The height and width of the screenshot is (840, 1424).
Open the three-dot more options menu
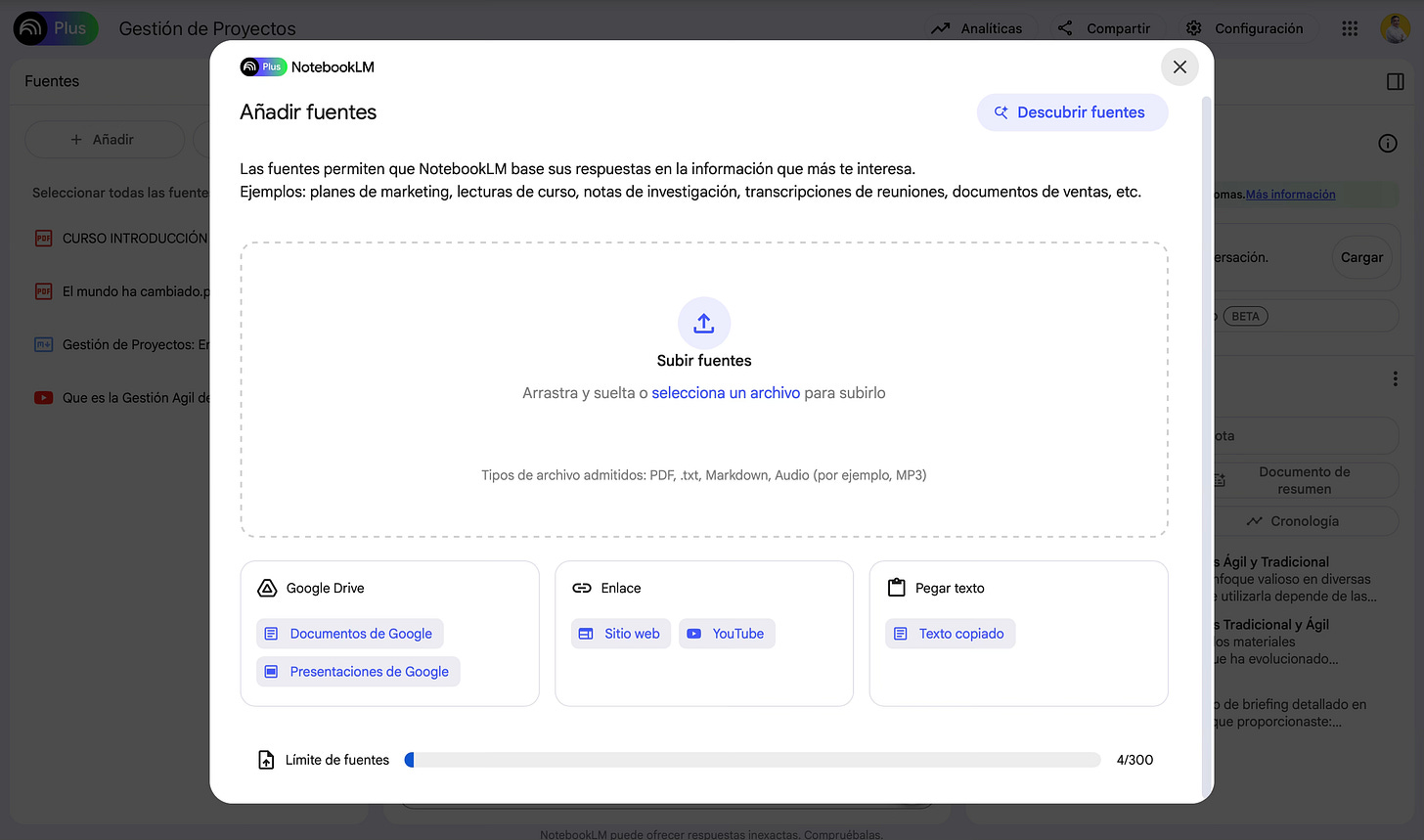point(1395,378)
